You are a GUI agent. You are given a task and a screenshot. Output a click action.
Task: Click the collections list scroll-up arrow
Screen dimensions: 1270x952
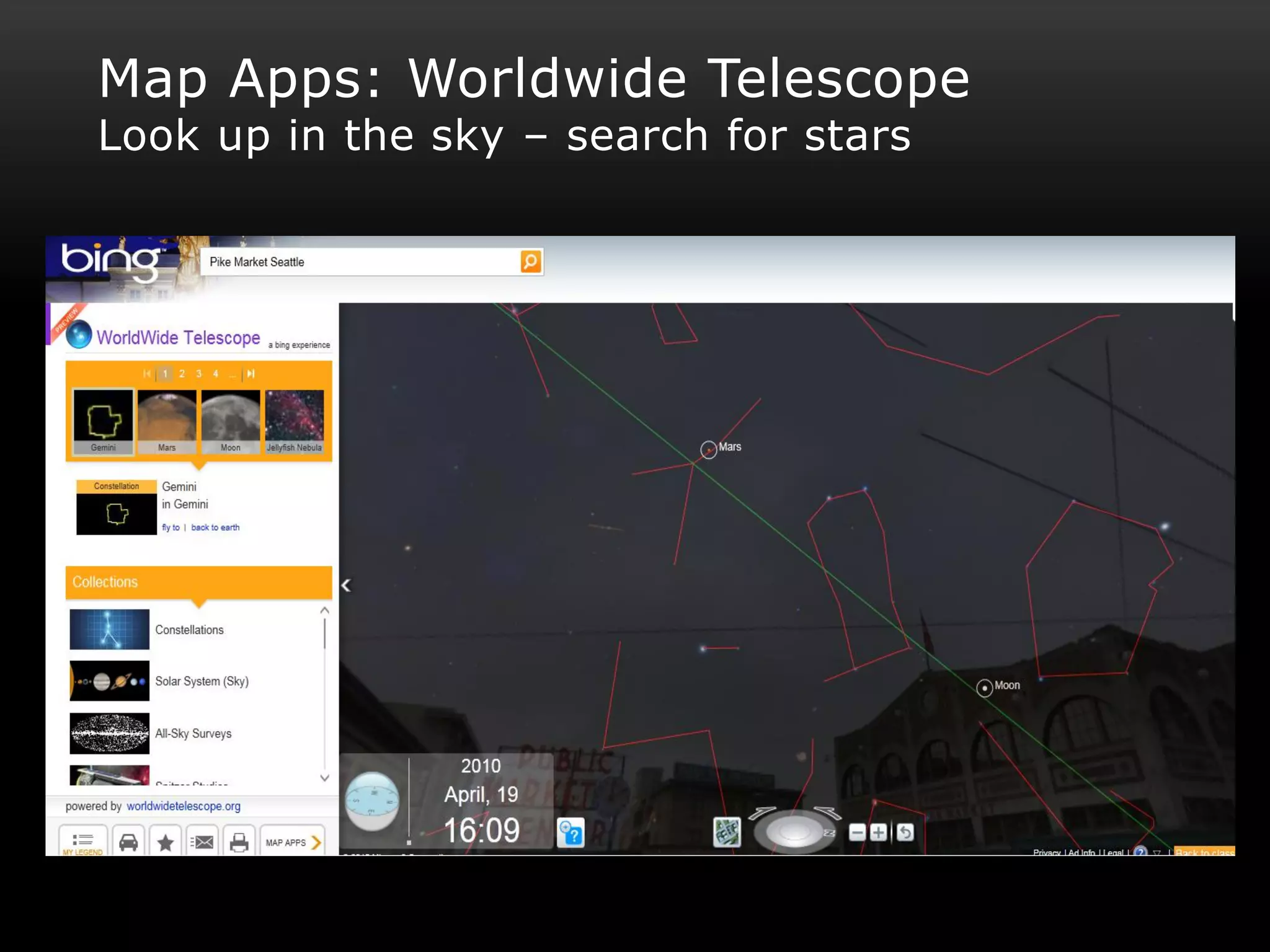(324, 610)
